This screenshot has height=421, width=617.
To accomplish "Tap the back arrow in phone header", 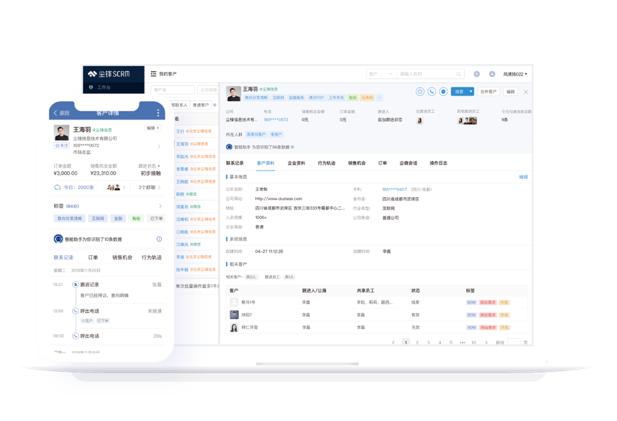I will pyautogui.click(x=55, y=113).
